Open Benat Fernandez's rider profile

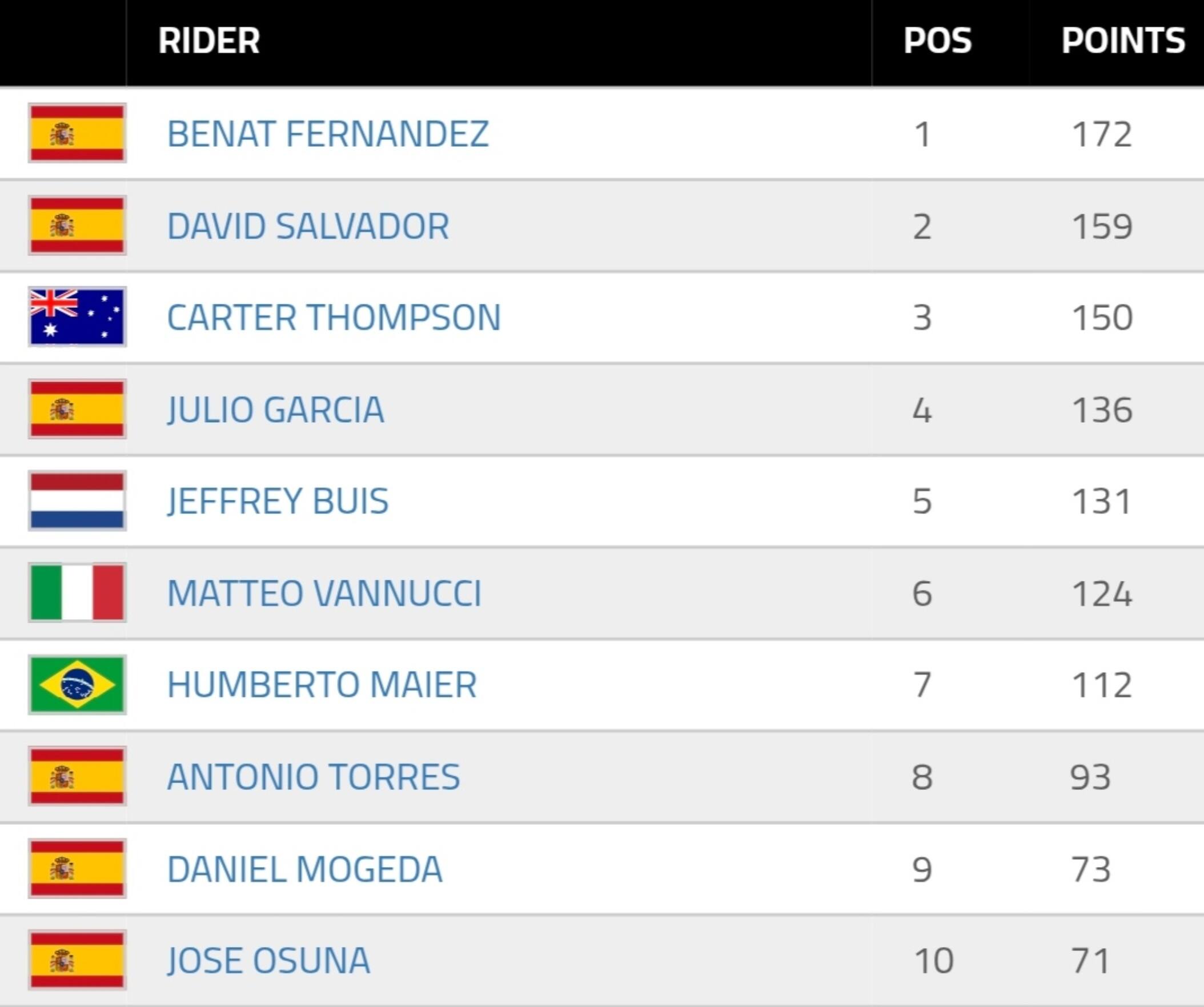pyautogui.click(x=328, y=133)
